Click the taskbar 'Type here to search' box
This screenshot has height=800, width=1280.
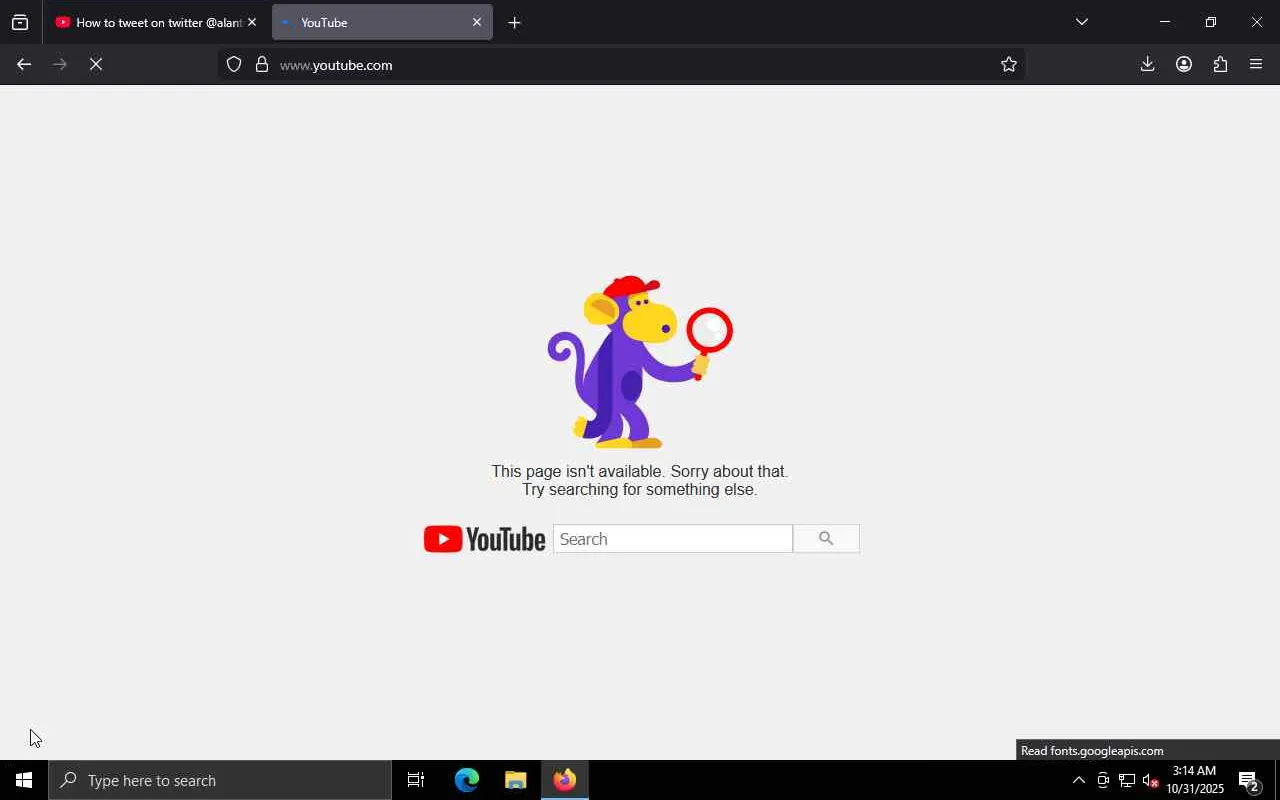point(220,780)
